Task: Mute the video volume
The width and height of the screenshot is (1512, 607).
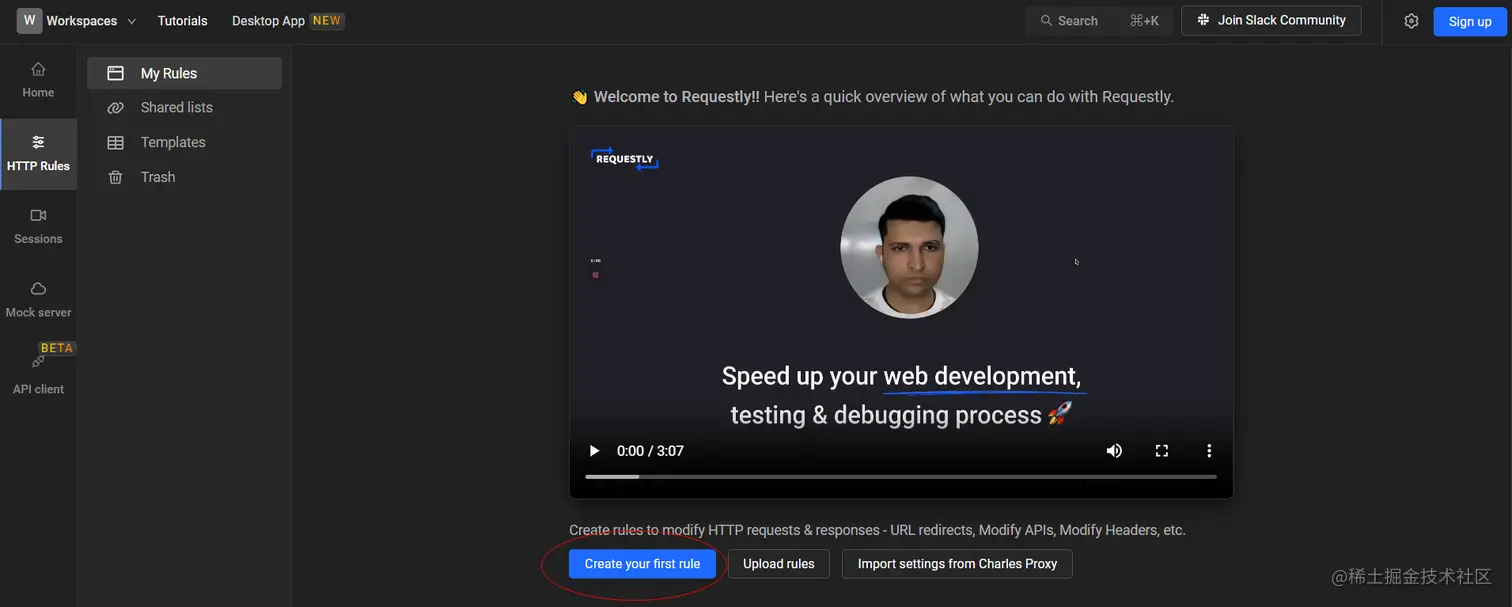Action: tap(1114, 451)
